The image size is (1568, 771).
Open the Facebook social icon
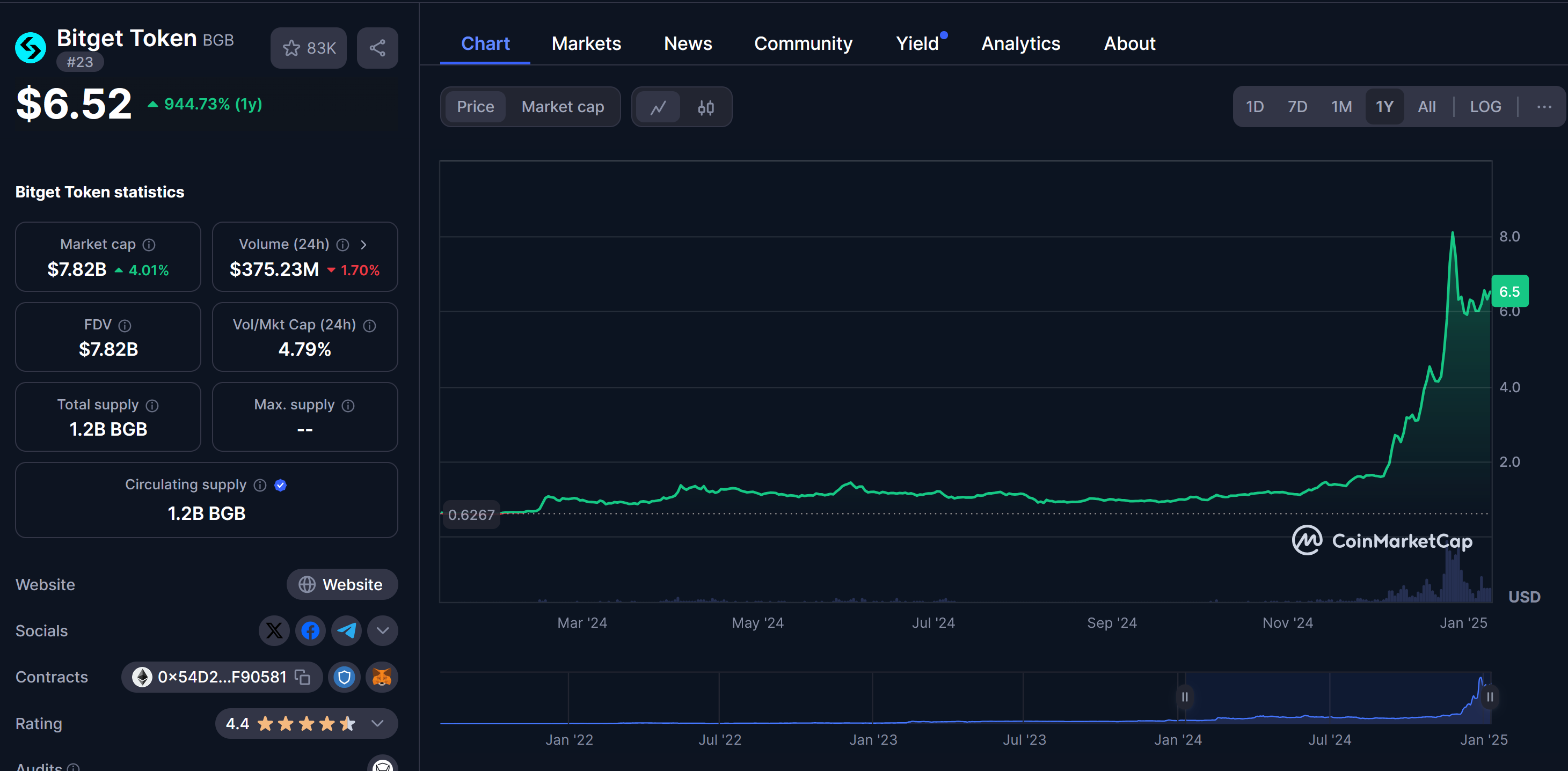[310, 630]
